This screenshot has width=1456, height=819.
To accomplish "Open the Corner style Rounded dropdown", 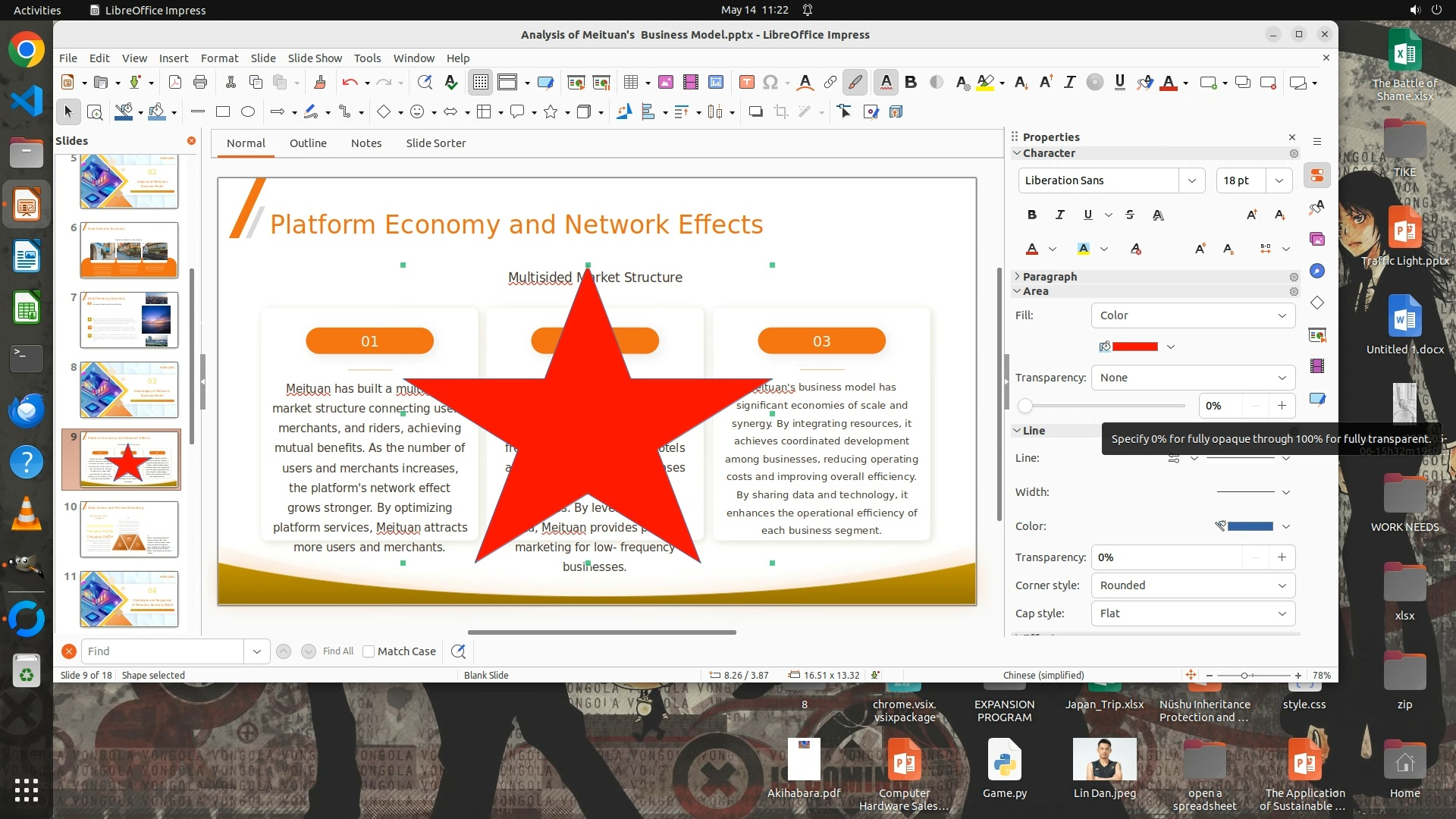I will pos(1192,585).
